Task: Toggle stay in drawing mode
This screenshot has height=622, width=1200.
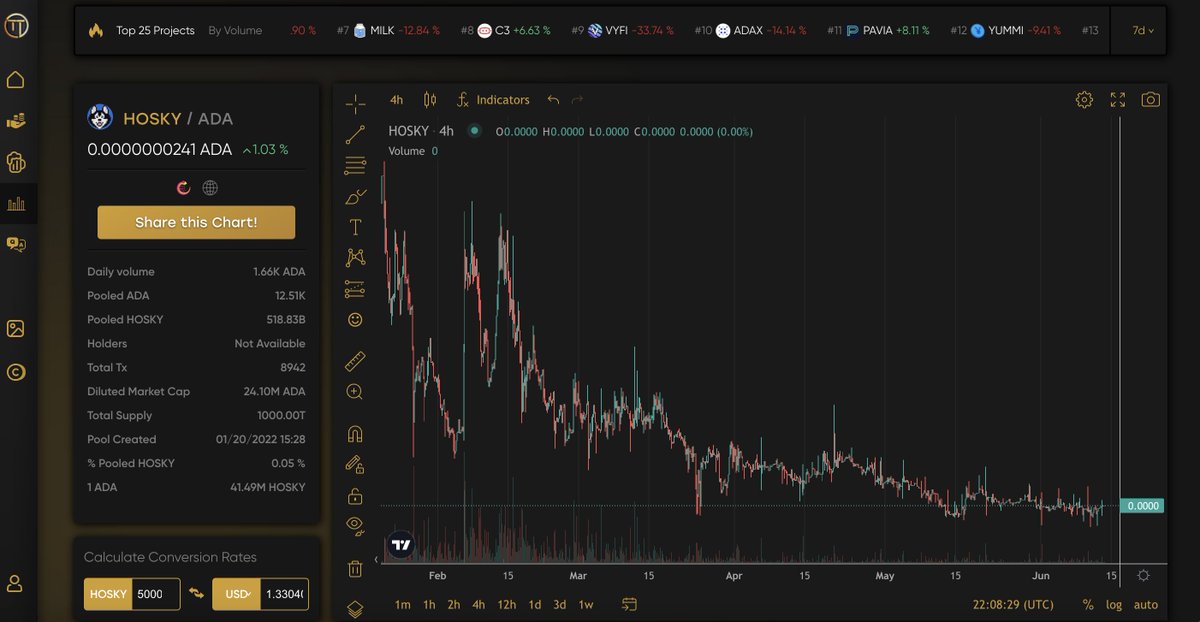Action: [355, 464]
